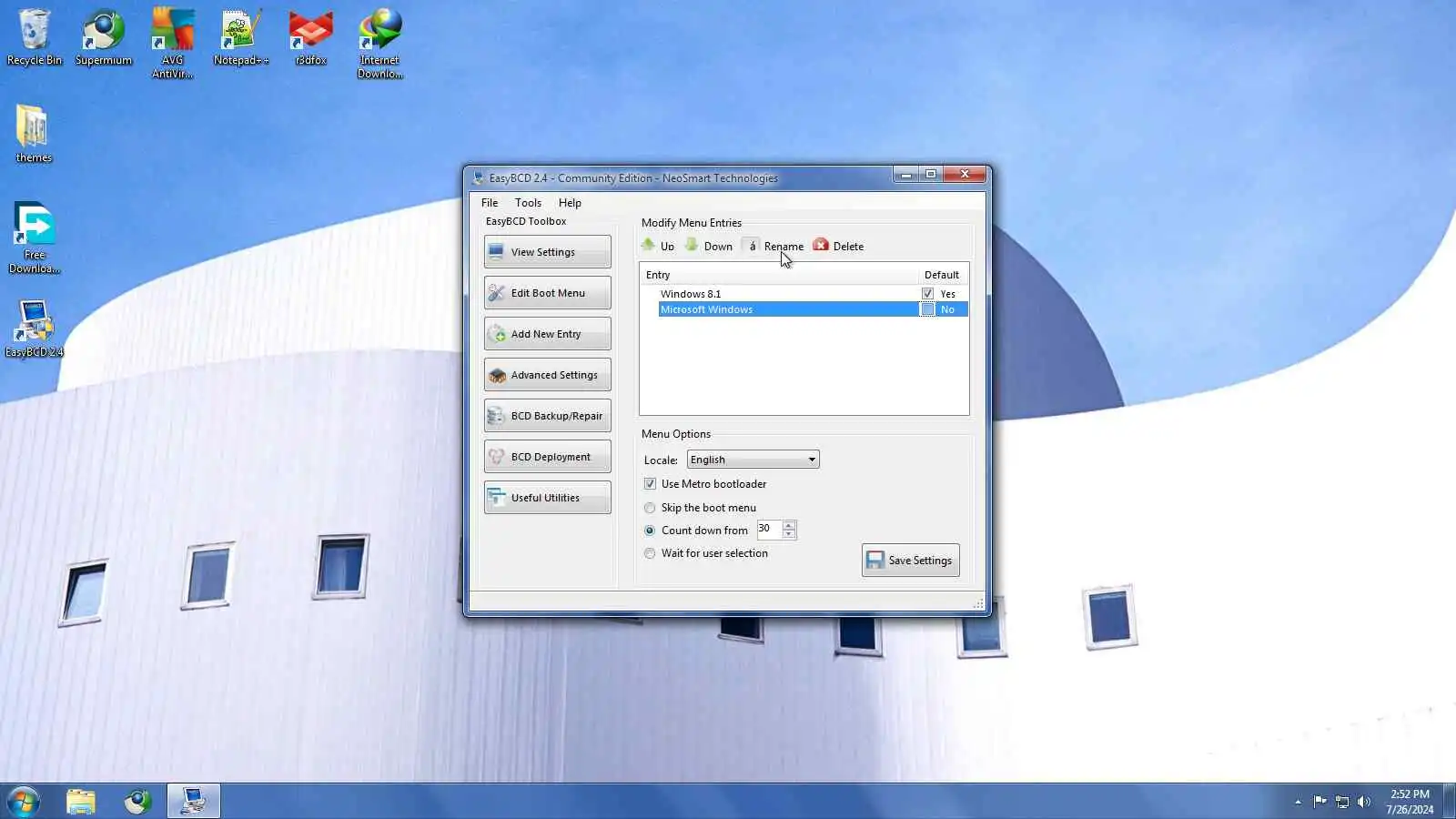Open the Edit Boot Menu section
Screen dimensions: 1456x819
coord(547,293)
